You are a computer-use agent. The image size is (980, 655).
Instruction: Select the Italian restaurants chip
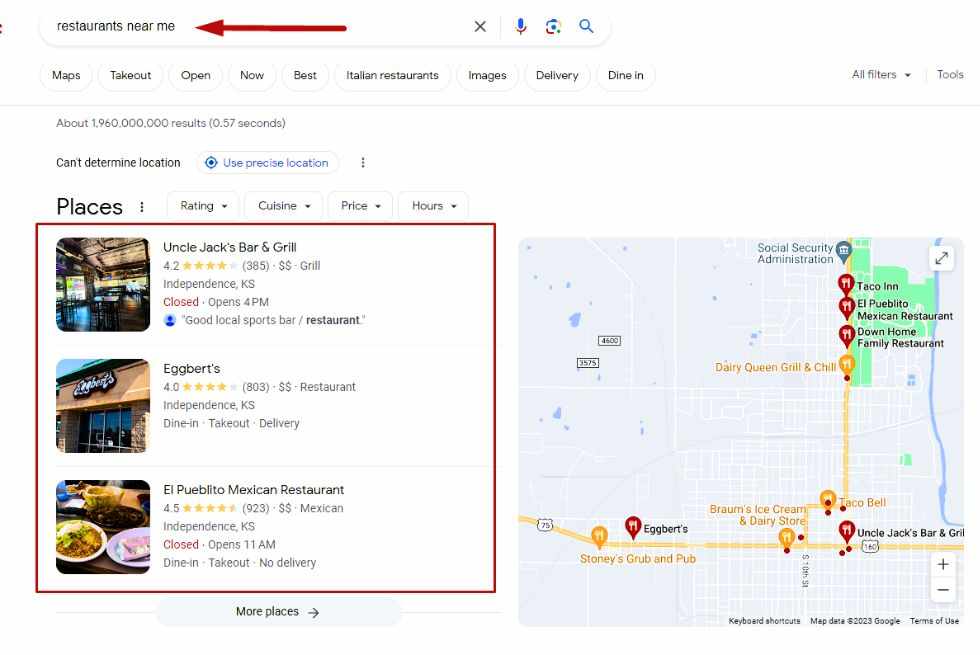coord(392,75)
